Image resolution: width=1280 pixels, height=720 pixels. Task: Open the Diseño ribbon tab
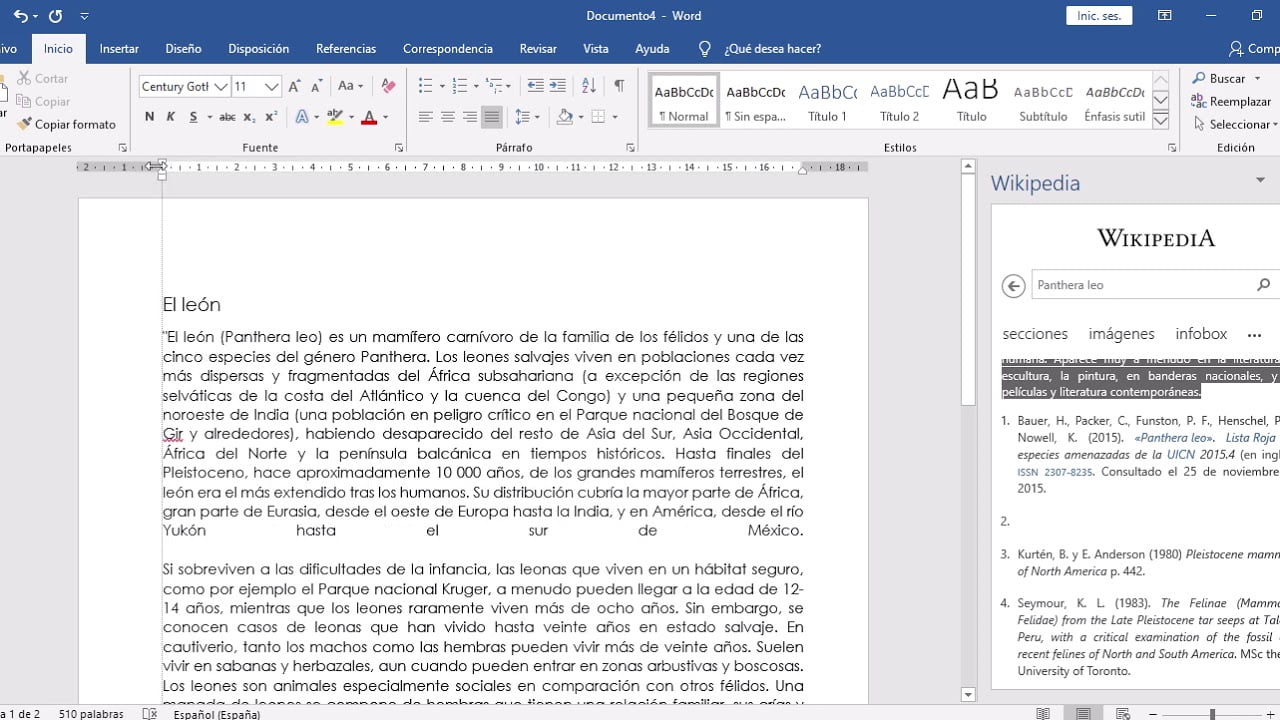tap(184, 48)
